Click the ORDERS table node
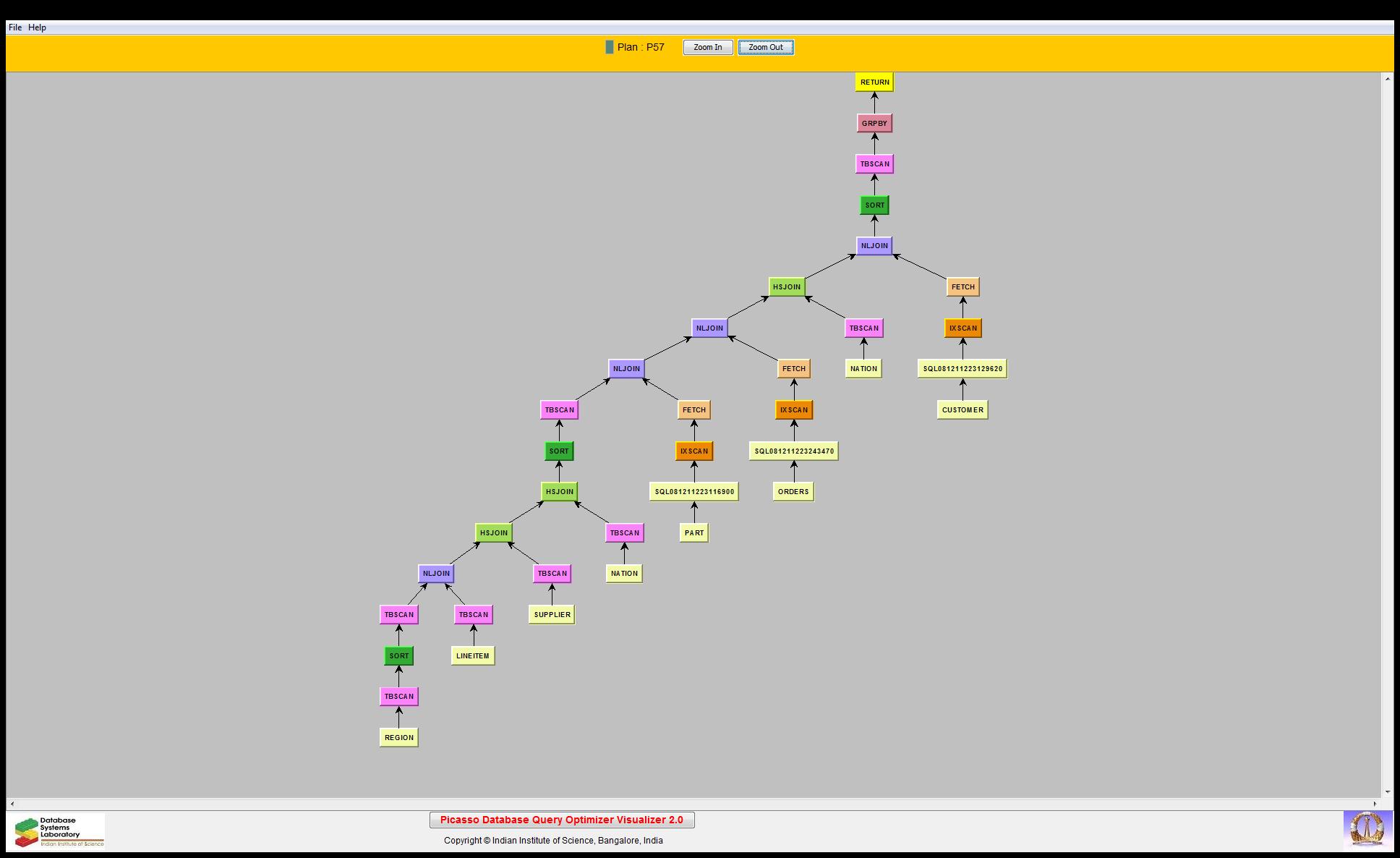The width and height of the screenshot is (1400, 858). (x=793, y=492)
